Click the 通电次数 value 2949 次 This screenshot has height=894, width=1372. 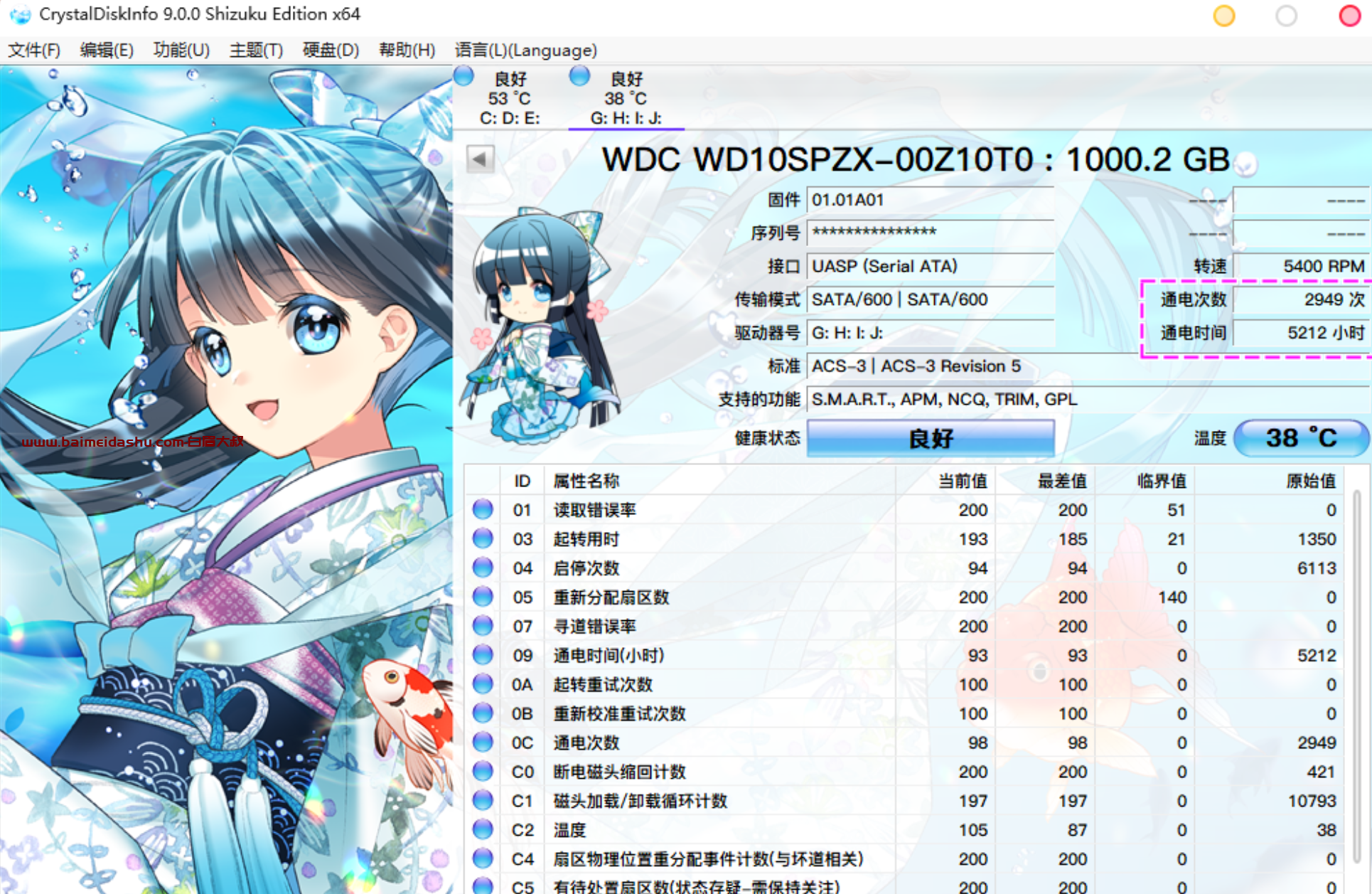tap(1301, 299)
